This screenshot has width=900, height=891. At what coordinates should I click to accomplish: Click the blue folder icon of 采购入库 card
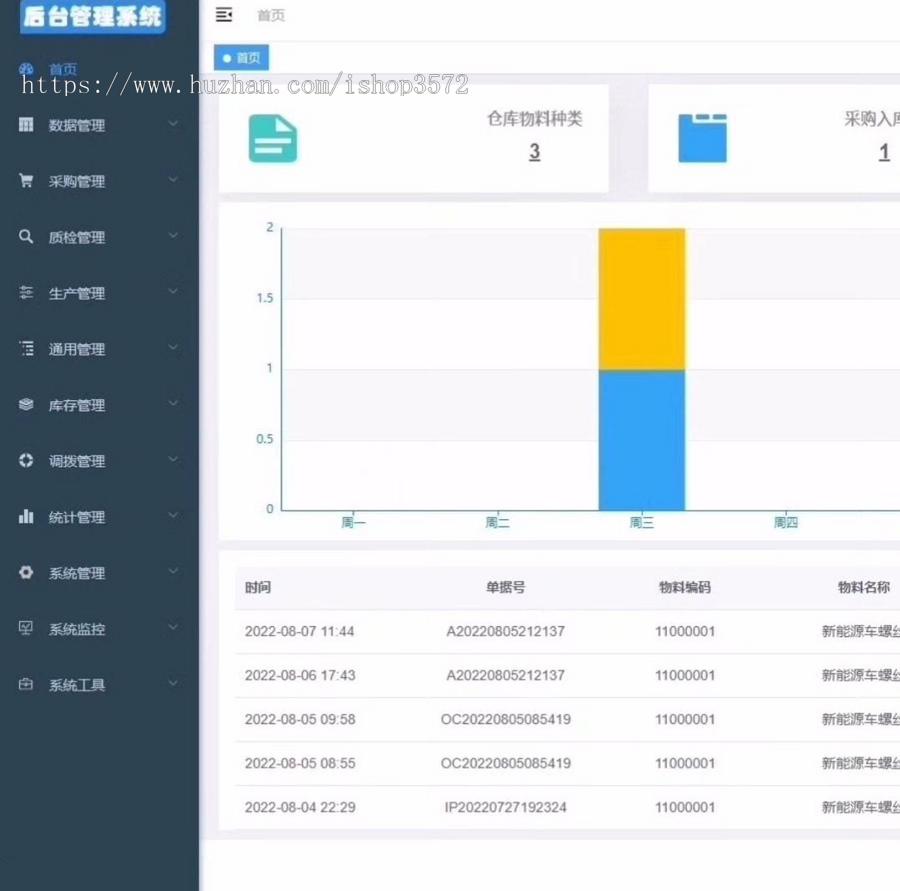702,138
